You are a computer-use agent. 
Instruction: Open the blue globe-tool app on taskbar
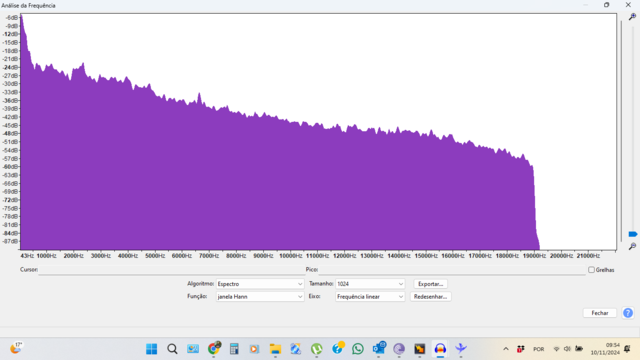[296, 349]
